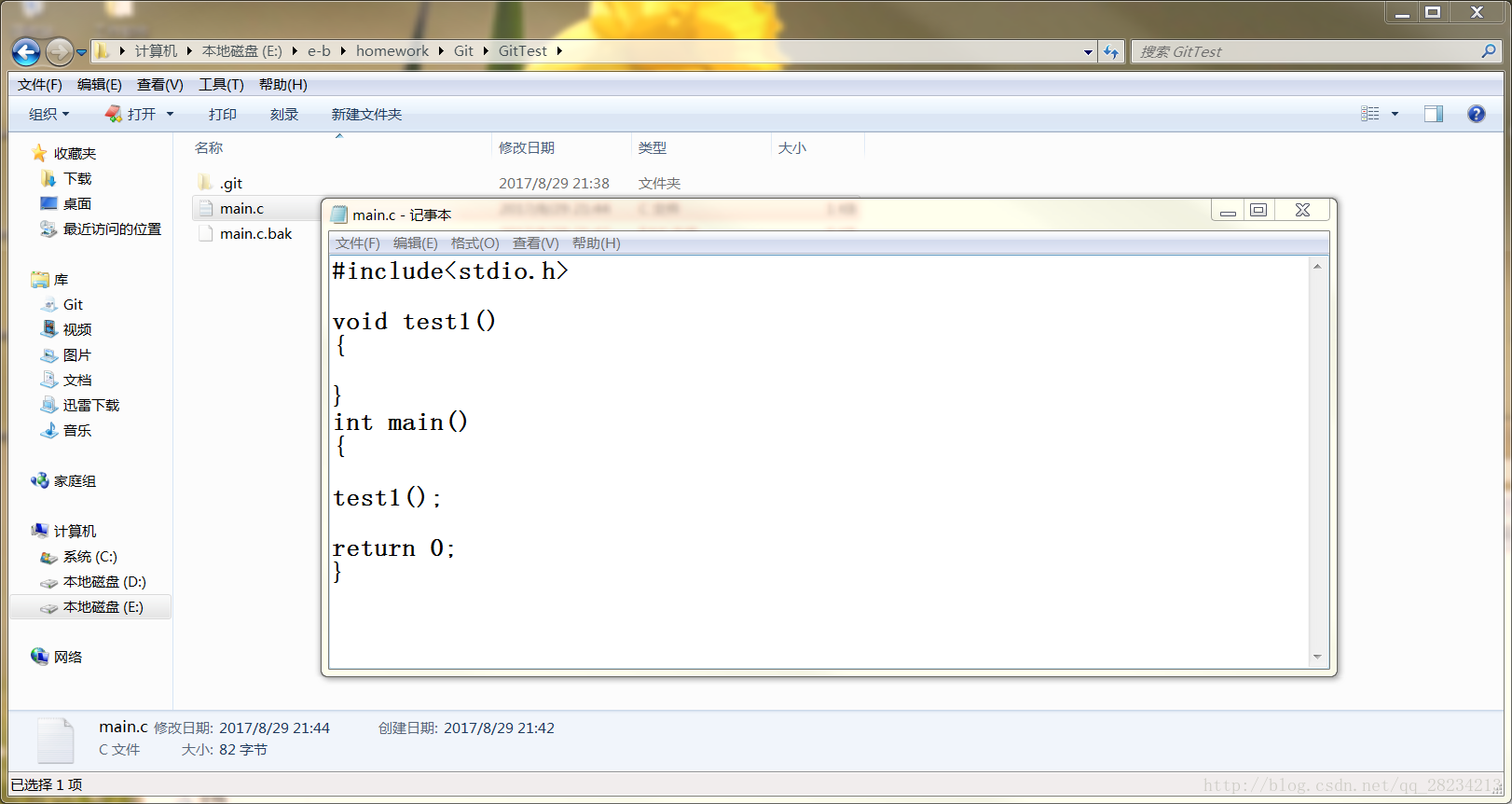Click the search magnifier icon
Viewport: 1512px width, 804px height.
tap(1488, 51)
